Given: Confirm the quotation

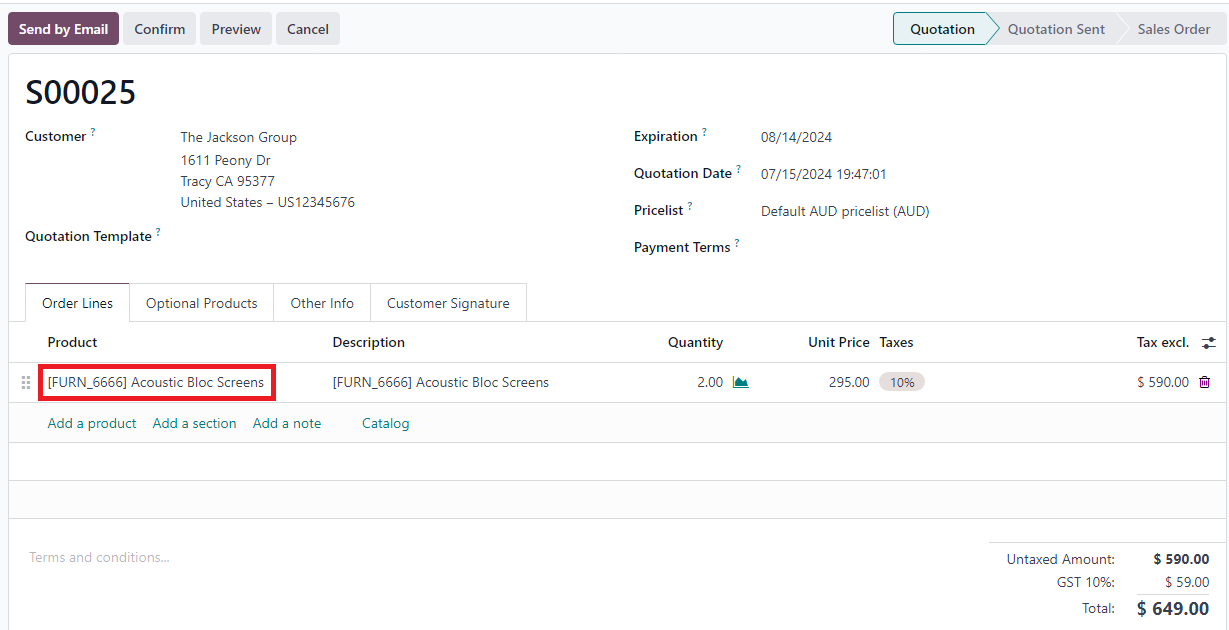Looking at the screenshot, I should (x=159, y=29).
